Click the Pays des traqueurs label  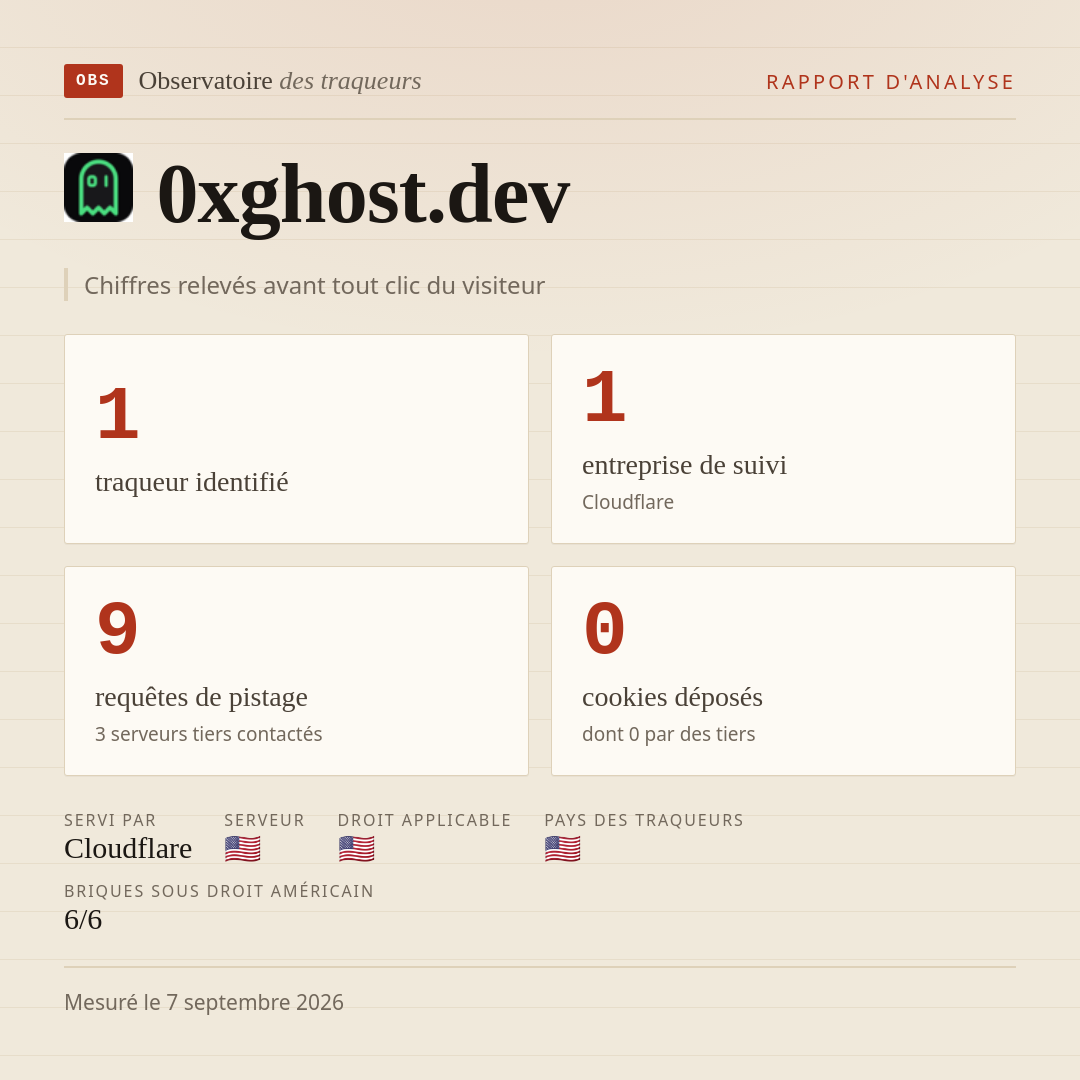[x=644, y=820]
